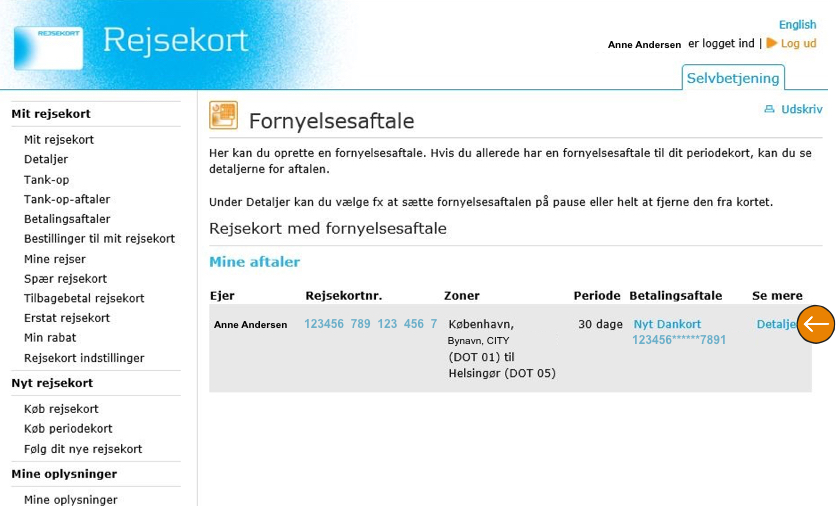Open Følg dit nye rejsekort

coord(83,449)
